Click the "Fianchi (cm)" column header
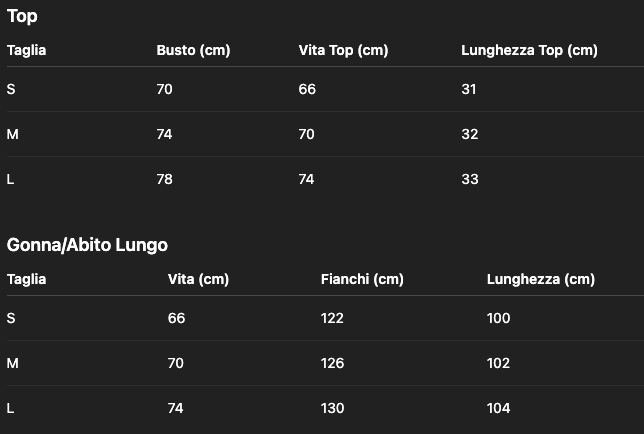The image size is (644, 434). coord(362,279)
